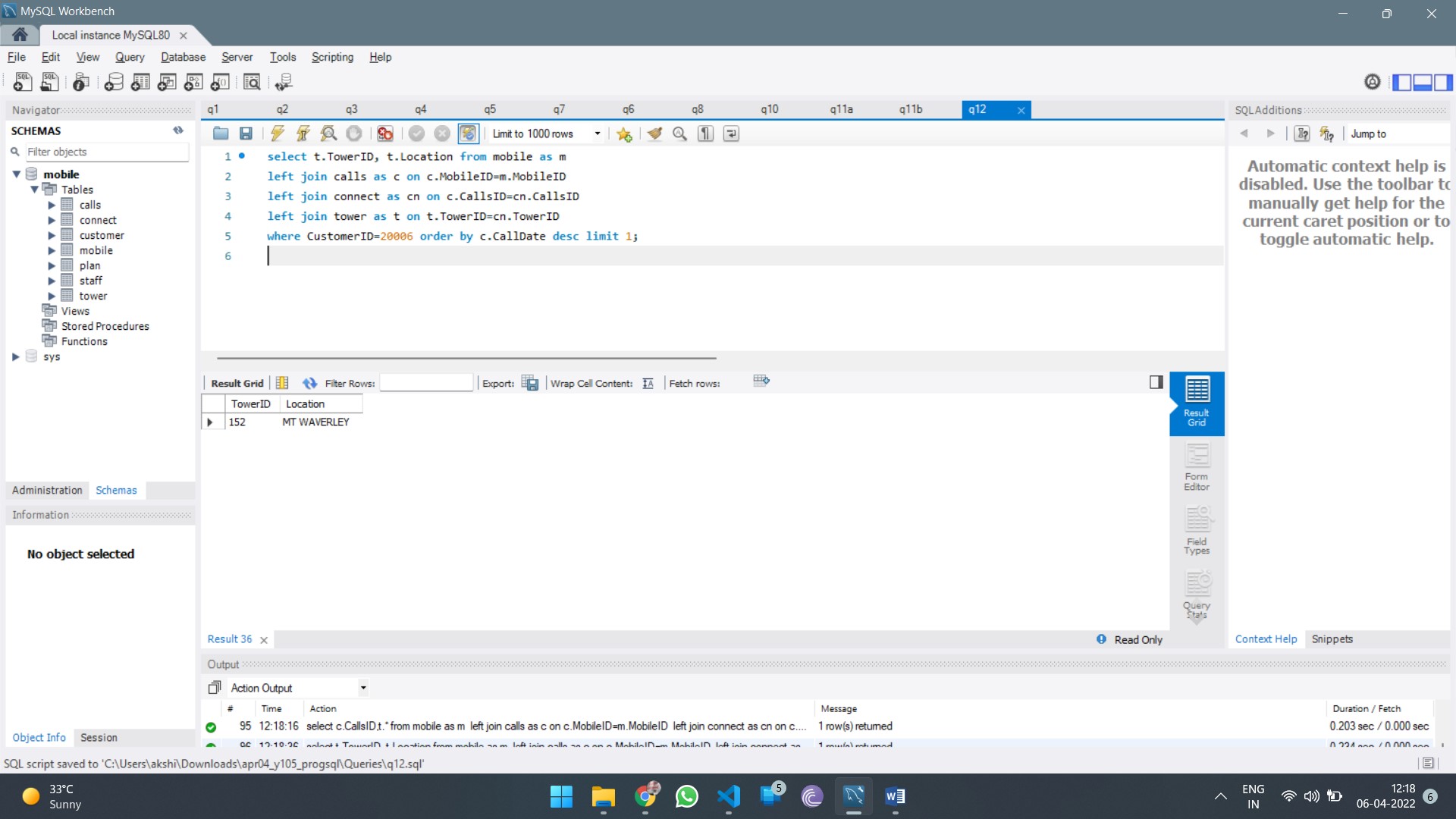Switch to Session tab

99,737
